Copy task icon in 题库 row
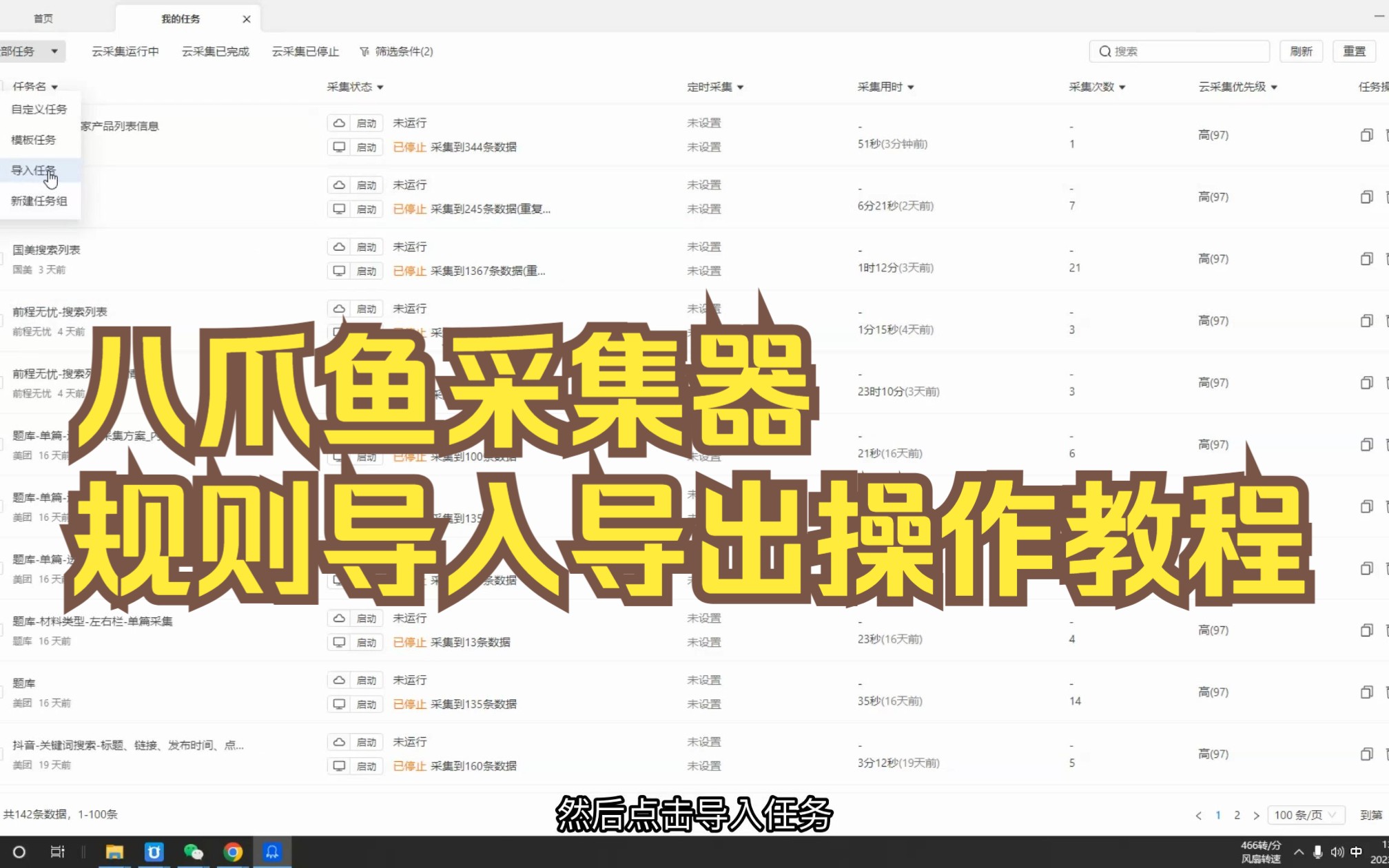1389x868 pixels. click(x=1367, y=692)
